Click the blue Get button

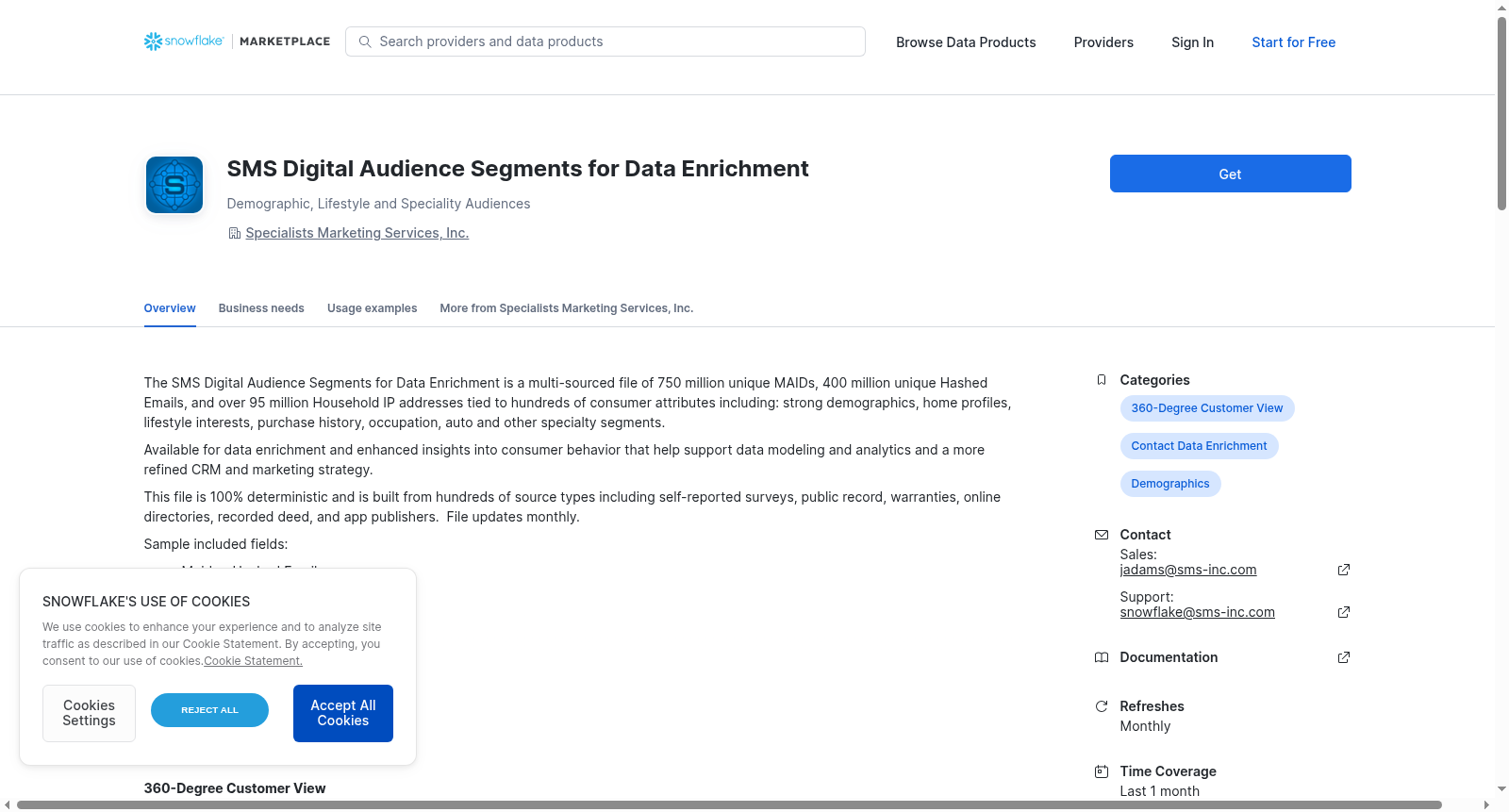pos(1230,174)
